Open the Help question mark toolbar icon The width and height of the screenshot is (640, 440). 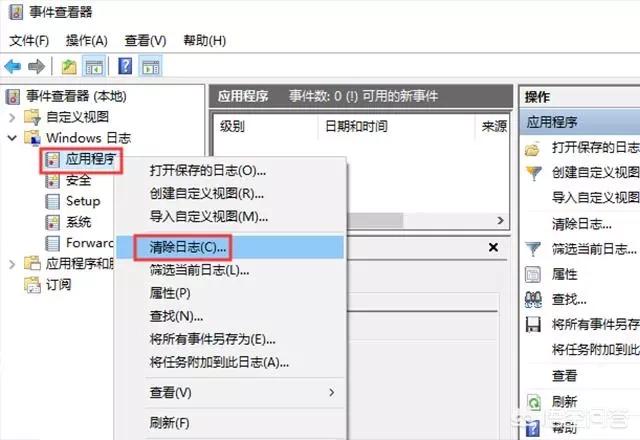coord(125,66)
